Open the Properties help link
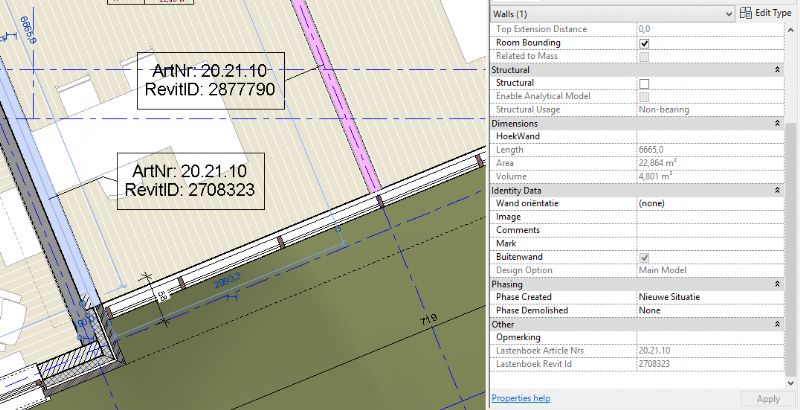 (521, 398)
